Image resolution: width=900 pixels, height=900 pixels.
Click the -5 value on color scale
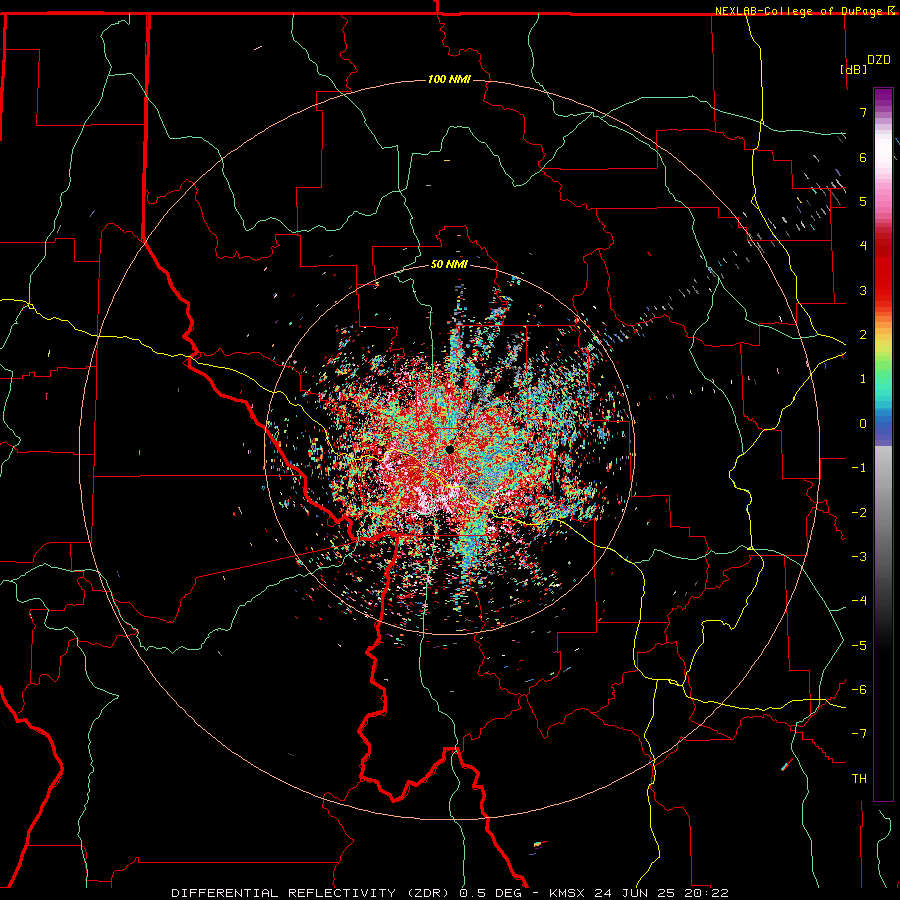point(859,646)
